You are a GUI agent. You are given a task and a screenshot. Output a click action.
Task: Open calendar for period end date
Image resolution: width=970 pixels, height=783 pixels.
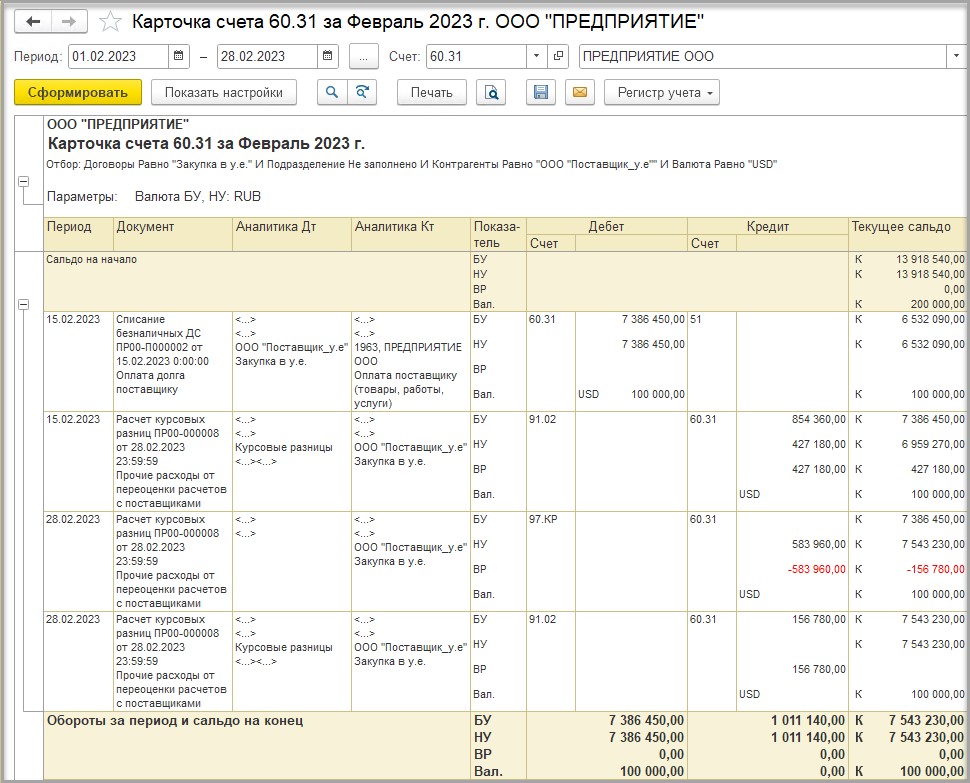point(329,57)
